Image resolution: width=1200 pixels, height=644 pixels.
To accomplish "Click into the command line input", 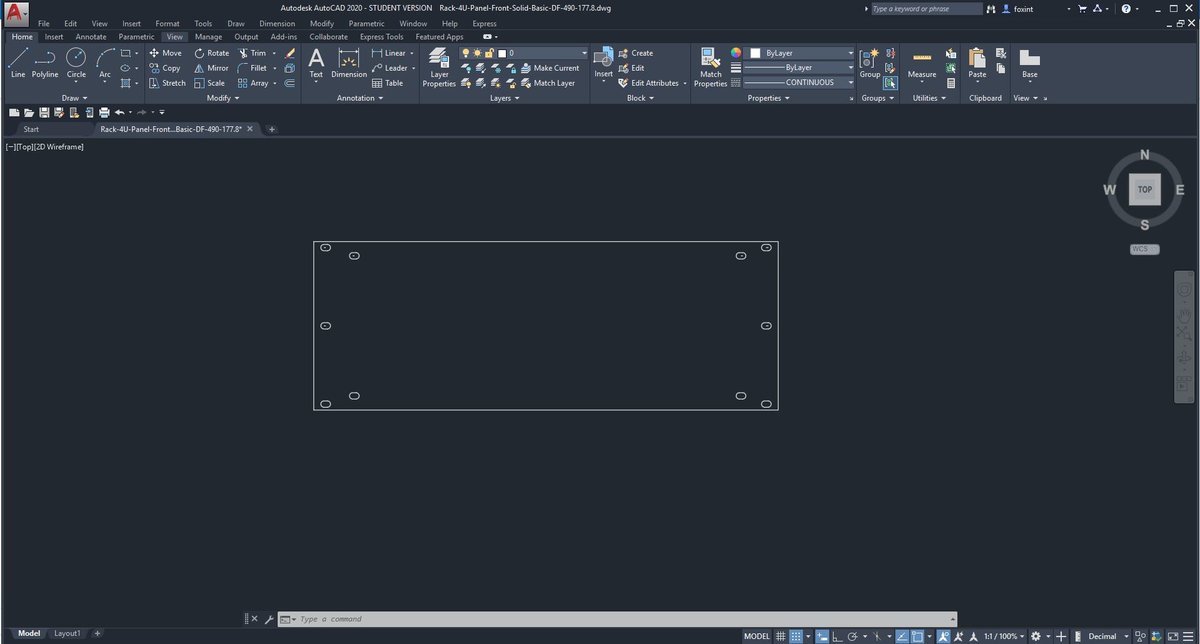I will 620,619.
